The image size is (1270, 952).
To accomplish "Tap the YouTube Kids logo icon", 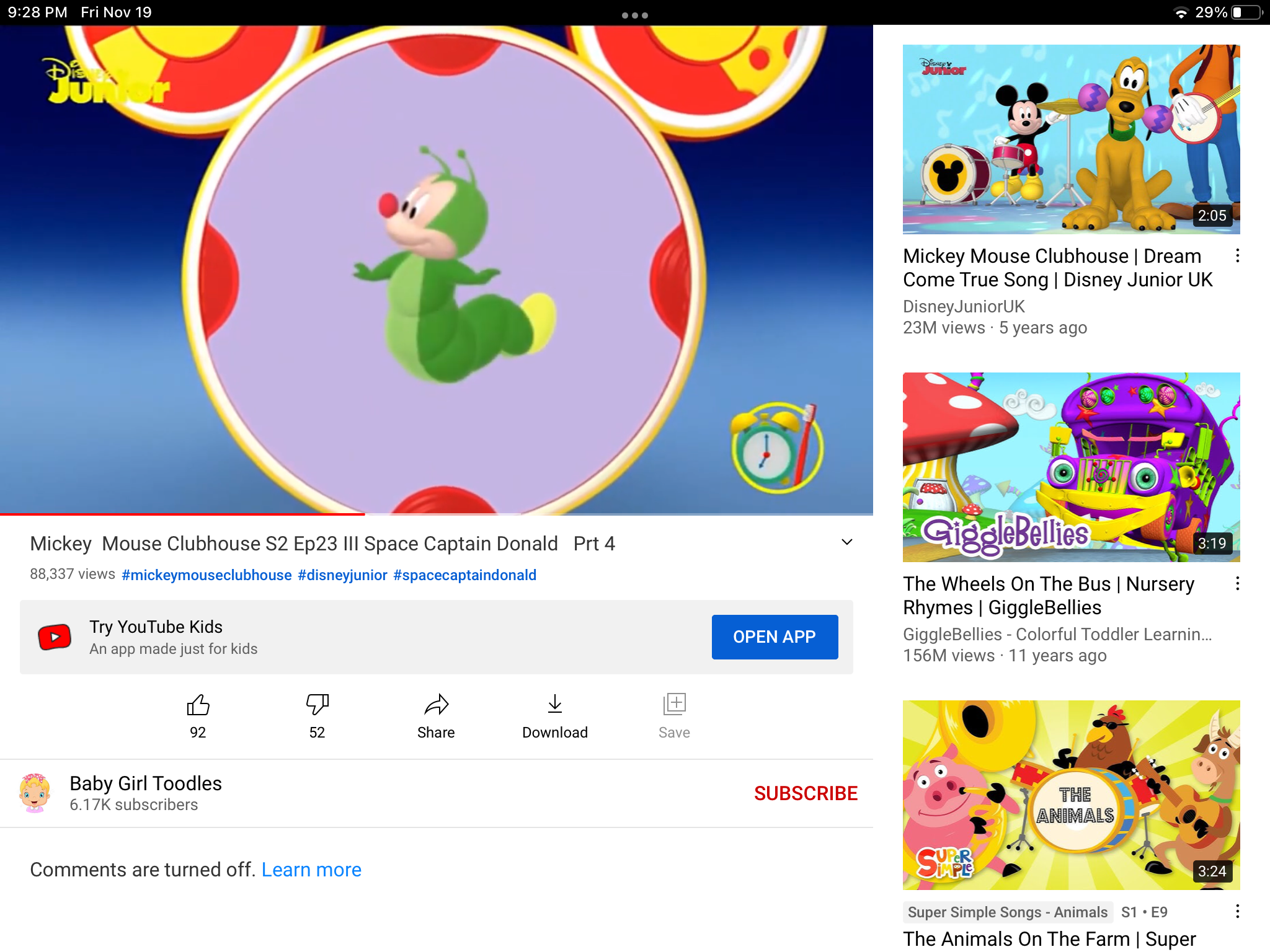I will (55, 637).
